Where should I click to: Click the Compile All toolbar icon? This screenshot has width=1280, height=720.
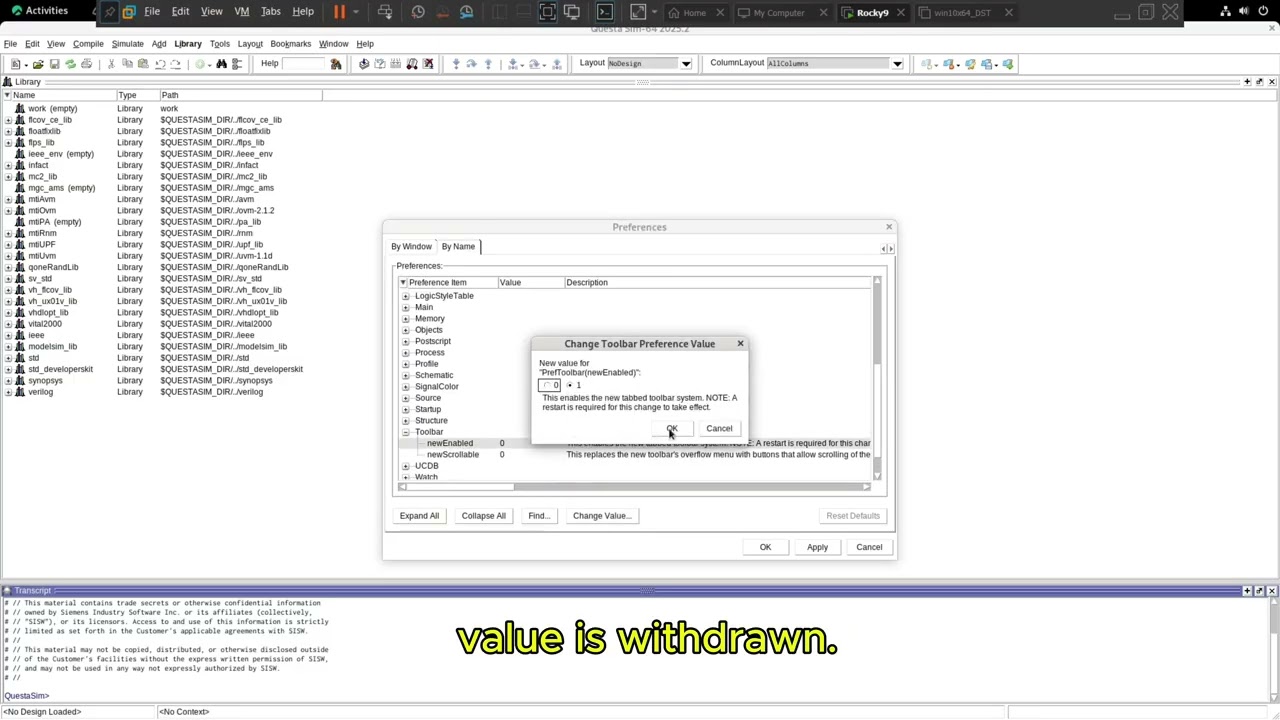tap(380, 64)
